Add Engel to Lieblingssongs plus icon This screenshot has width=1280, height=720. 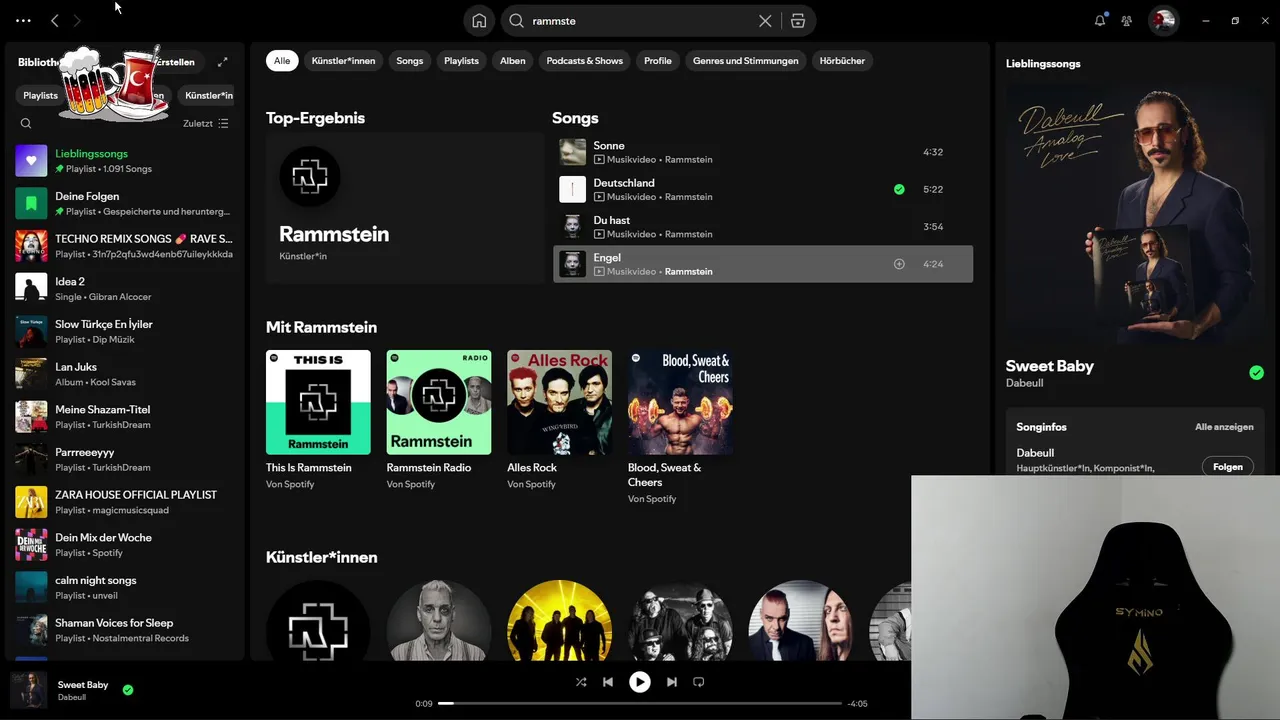[x=899, y=264]
